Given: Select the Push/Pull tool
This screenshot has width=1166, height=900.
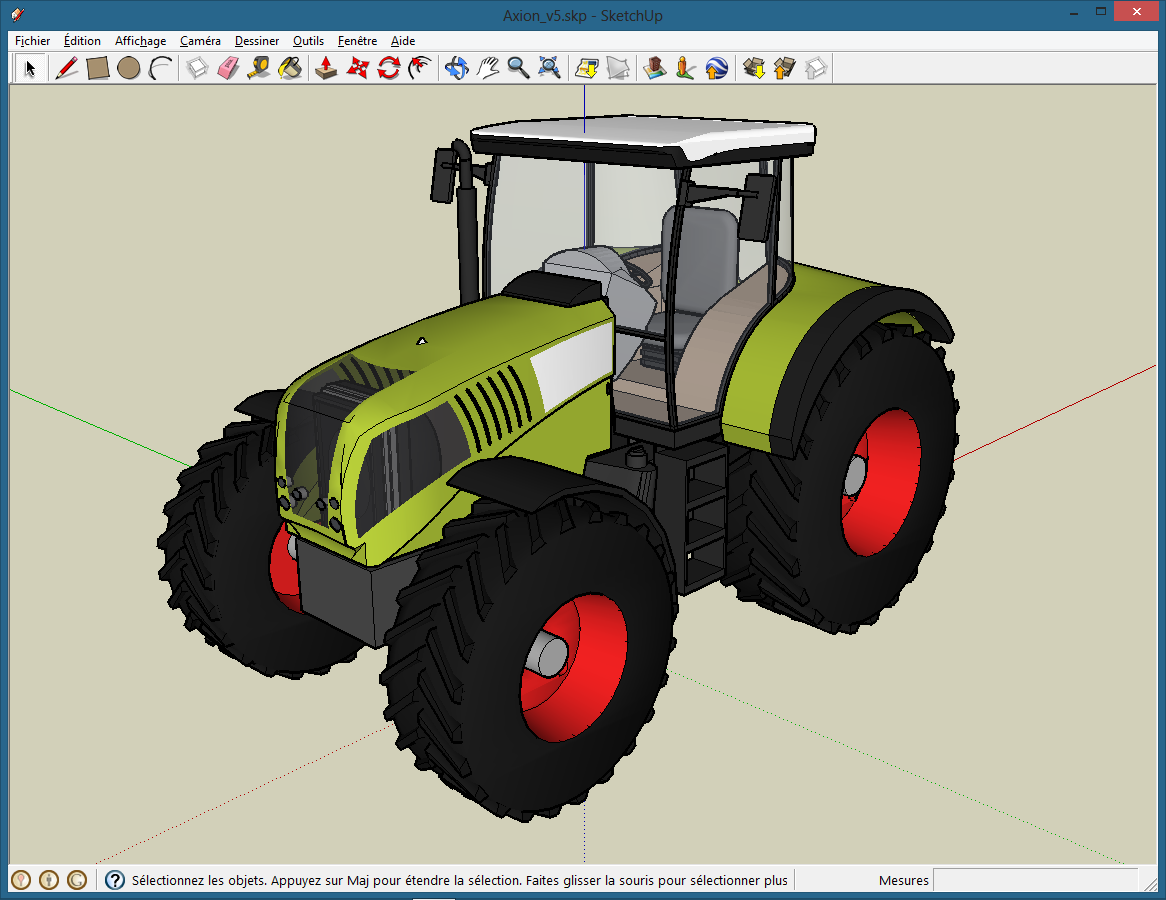Looking at the screenshot, I should click(x=326, y=68).
